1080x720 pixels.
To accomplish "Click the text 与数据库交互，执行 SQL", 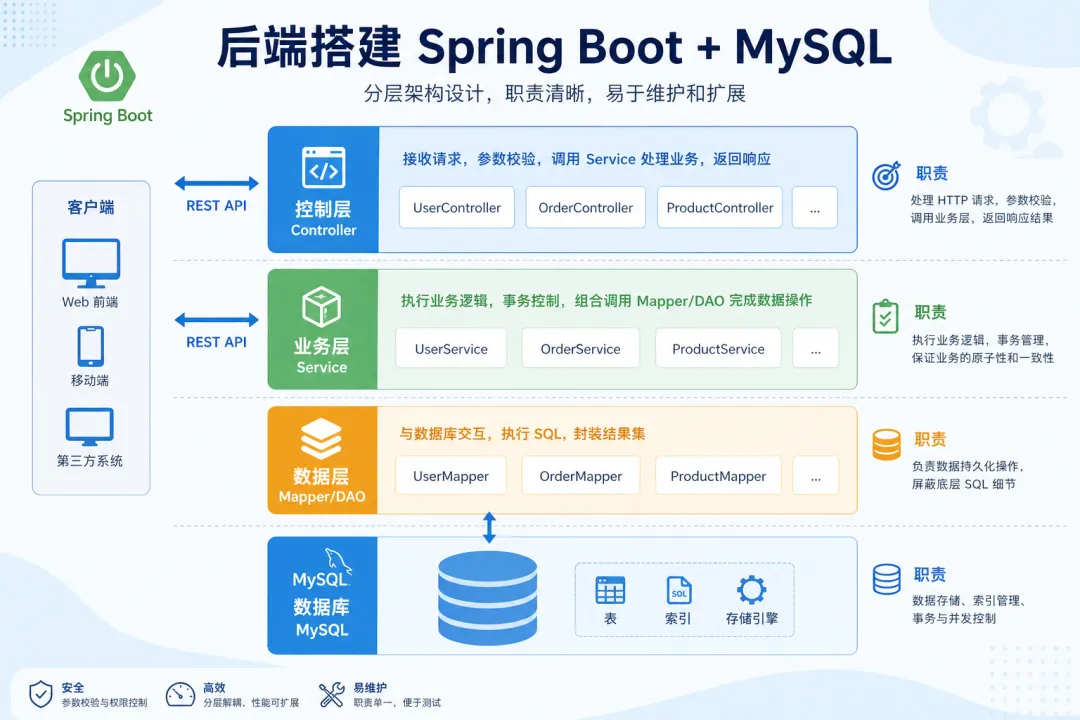I will [480, 434].
